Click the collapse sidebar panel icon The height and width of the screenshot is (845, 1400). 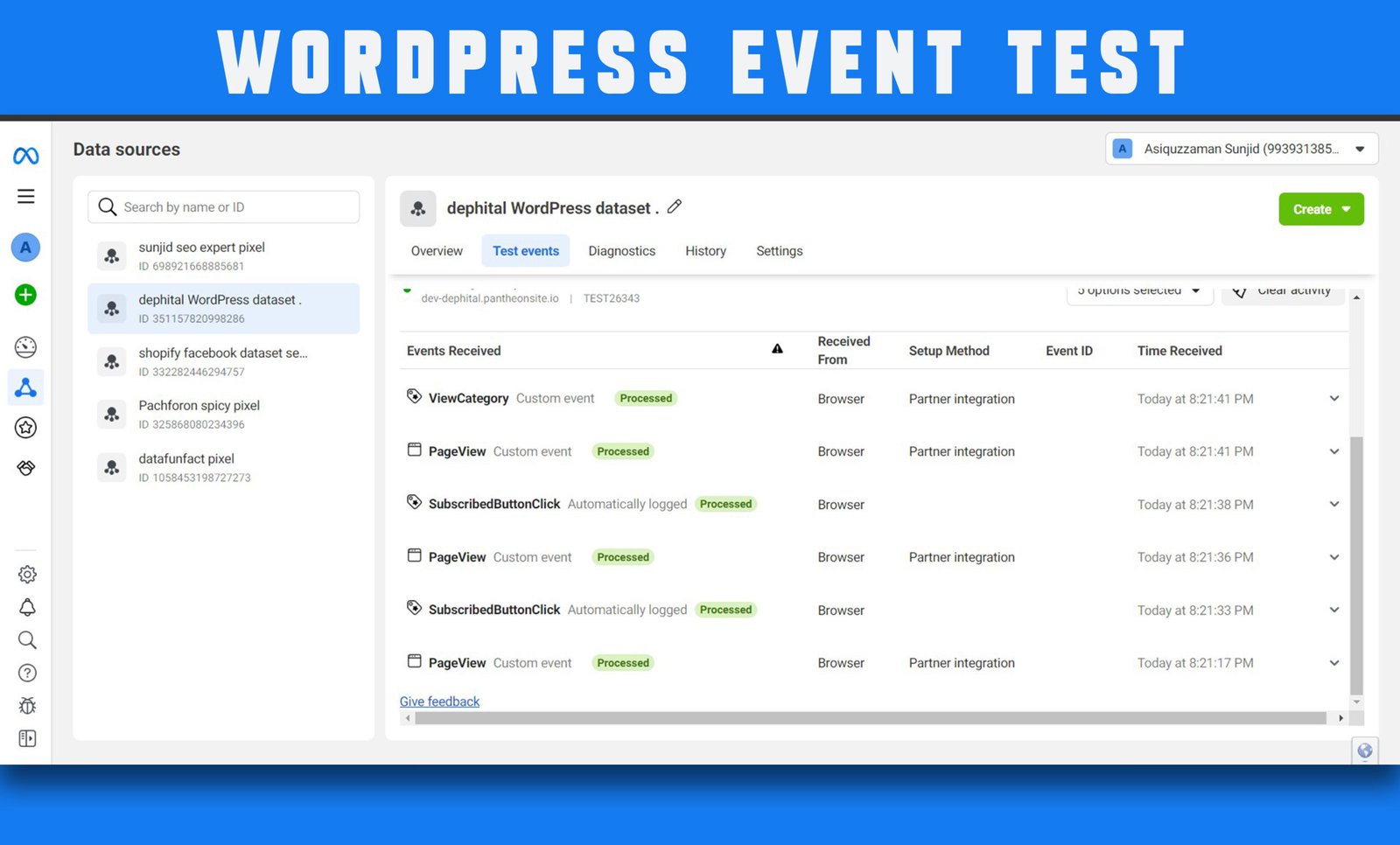click(x=27, y=739)
